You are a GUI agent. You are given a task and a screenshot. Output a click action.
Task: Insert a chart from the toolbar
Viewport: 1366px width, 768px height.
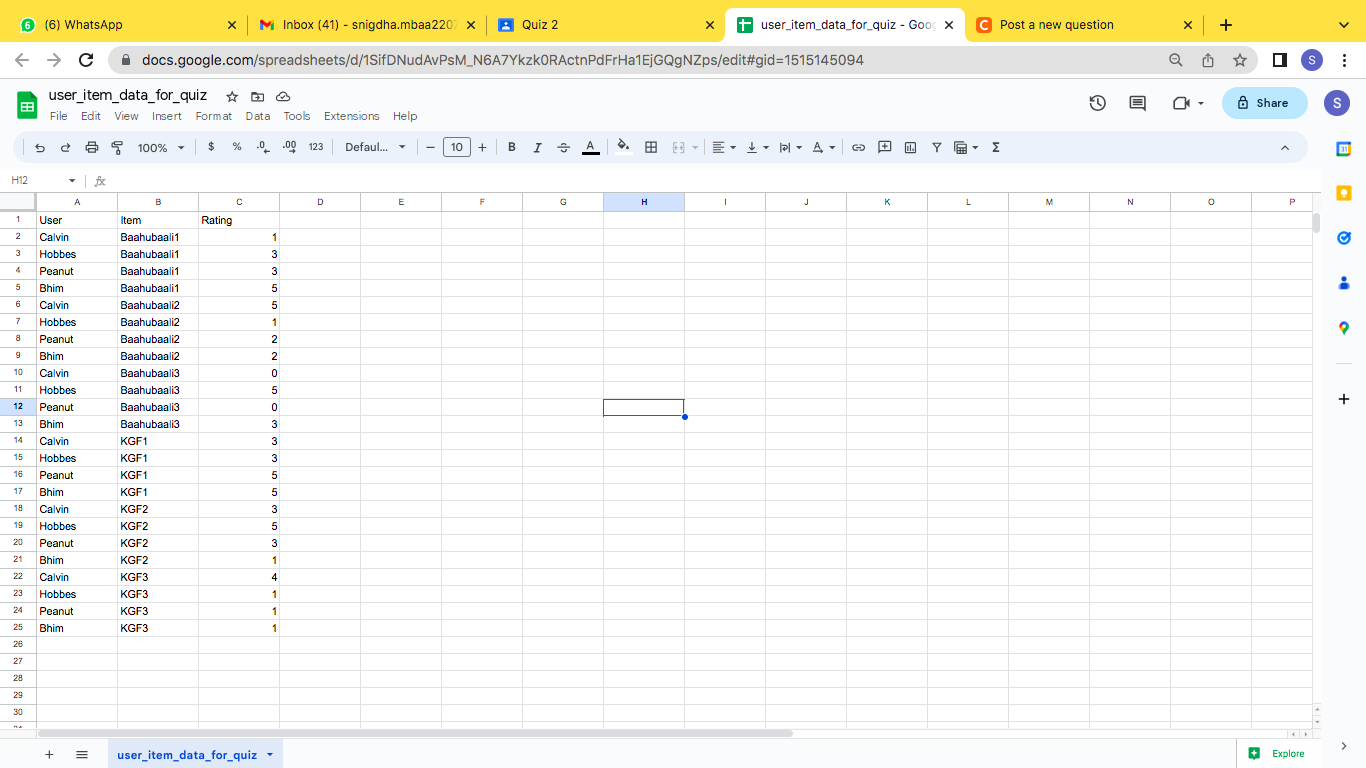(910, 147)
